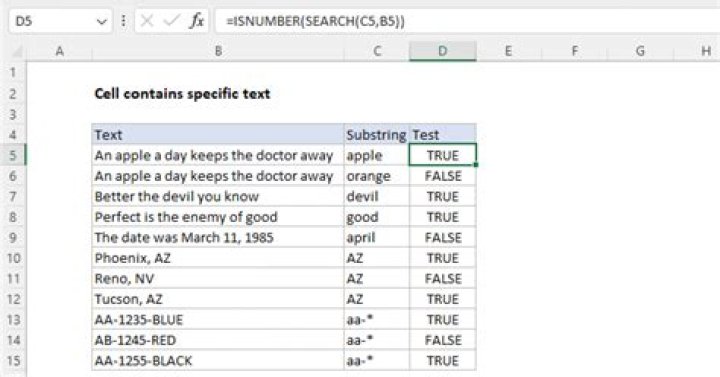This screenshot has width=720, height=377.
Task: Click the 'apple' substring cell
Action: [377, 155]
